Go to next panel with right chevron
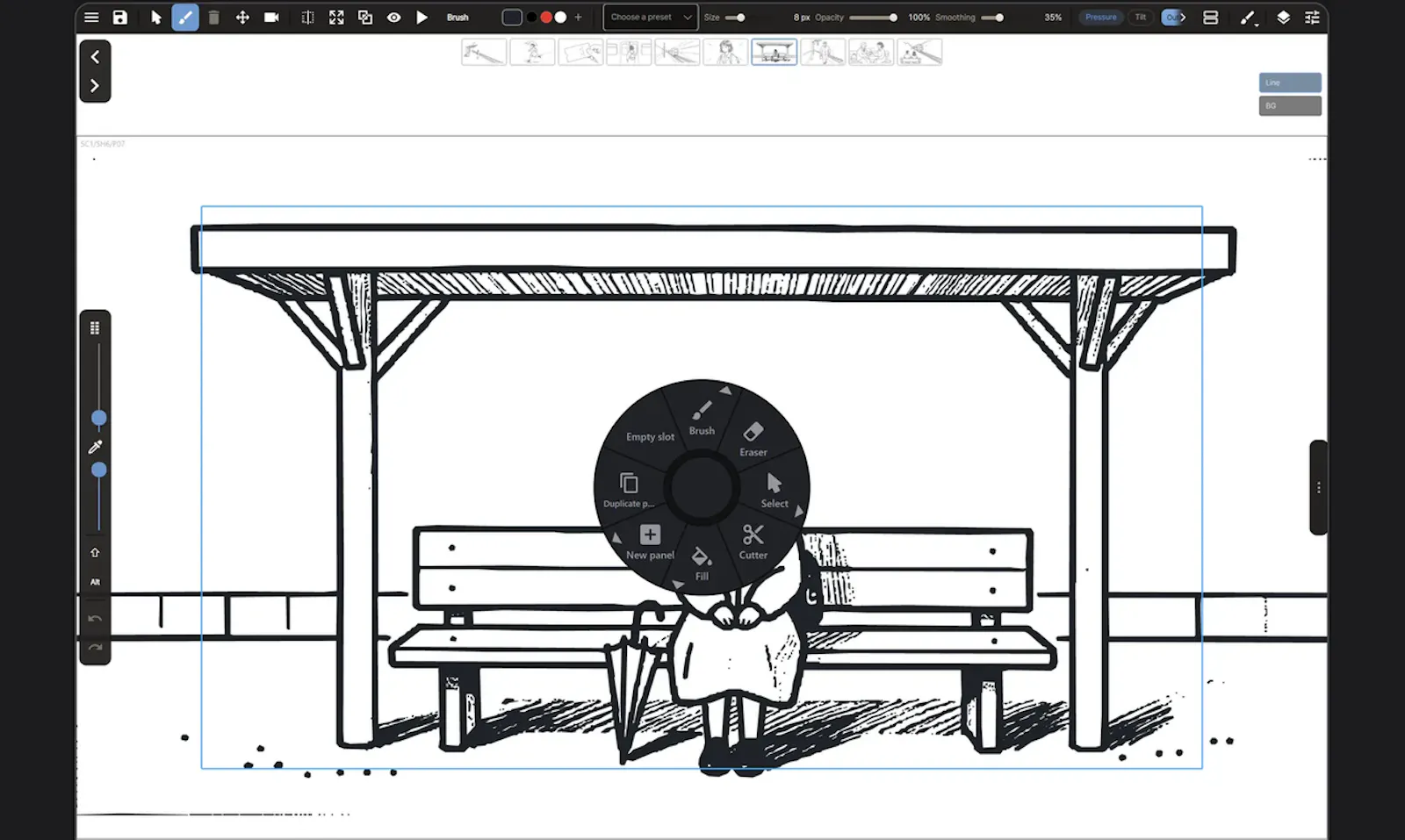Image resolution: width=1405 pixels, height=840 pixels. point(95,86)
